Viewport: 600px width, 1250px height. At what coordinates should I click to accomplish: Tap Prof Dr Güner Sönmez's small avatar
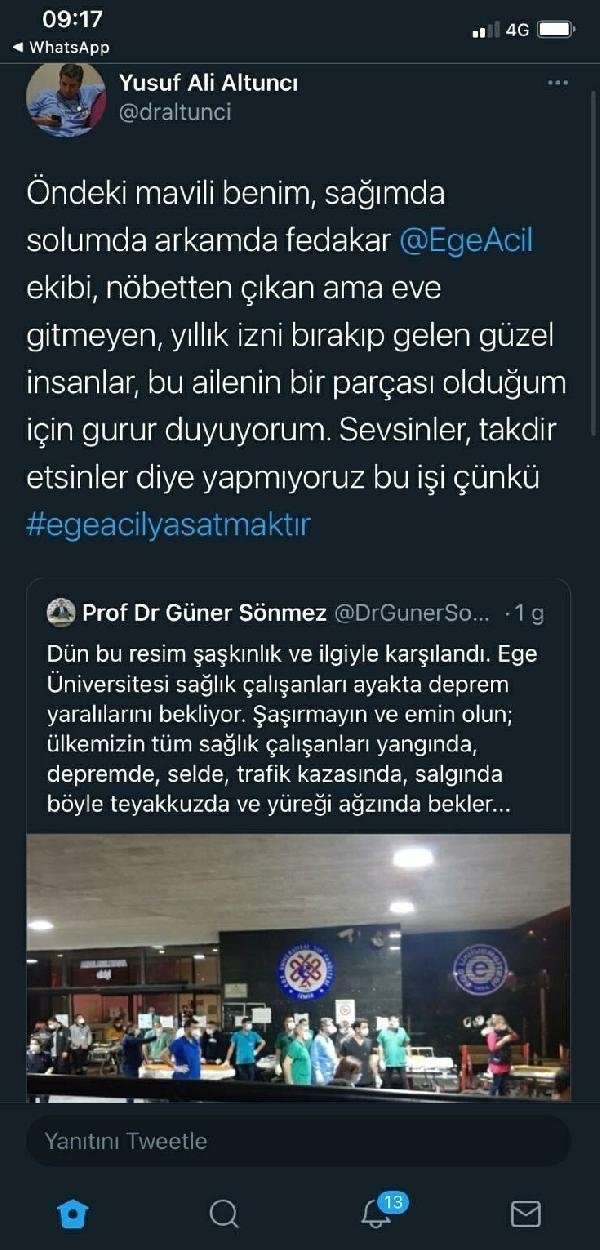click(62, 612)
